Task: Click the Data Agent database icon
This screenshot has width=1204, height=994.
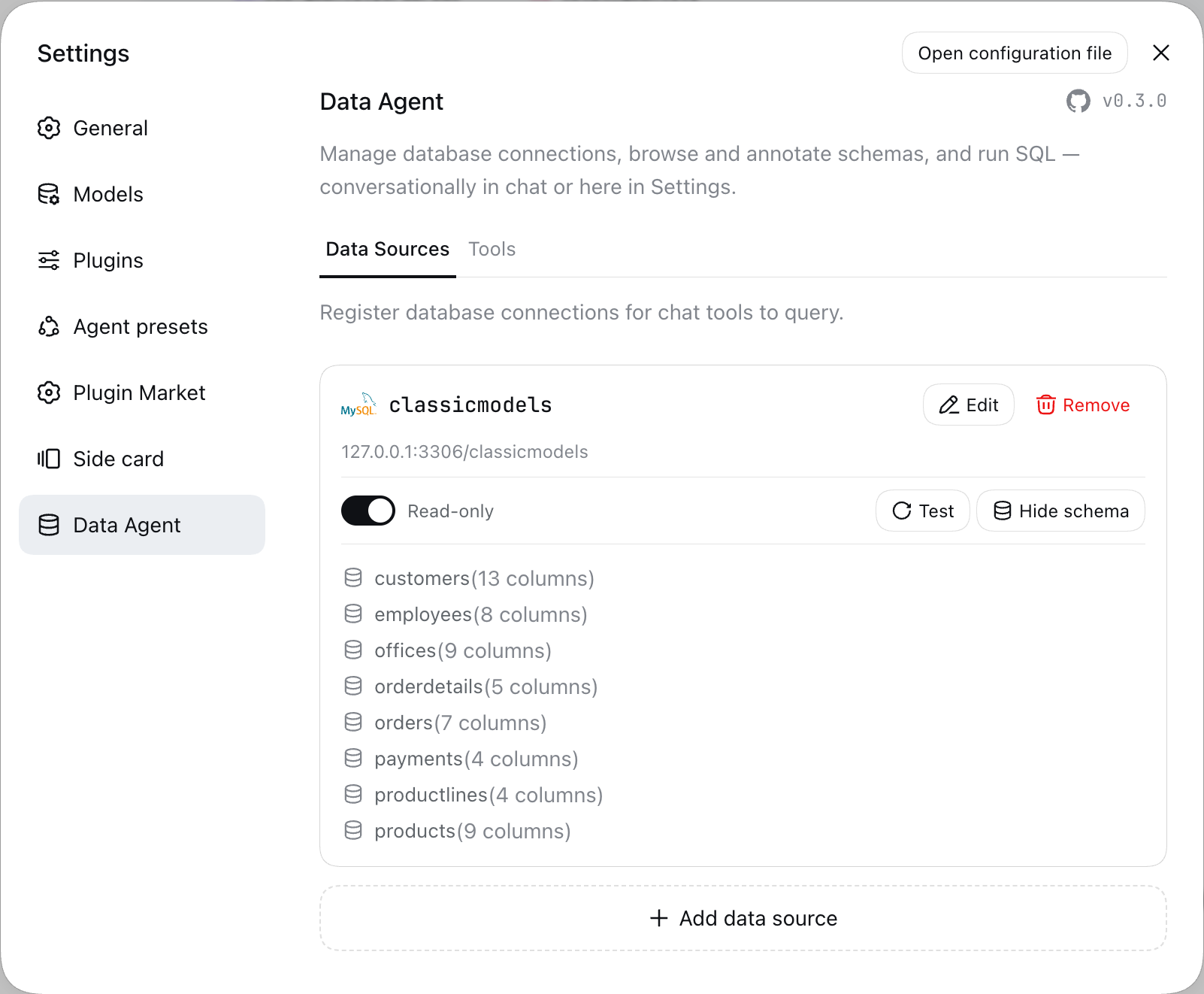Action: [49, 525]
